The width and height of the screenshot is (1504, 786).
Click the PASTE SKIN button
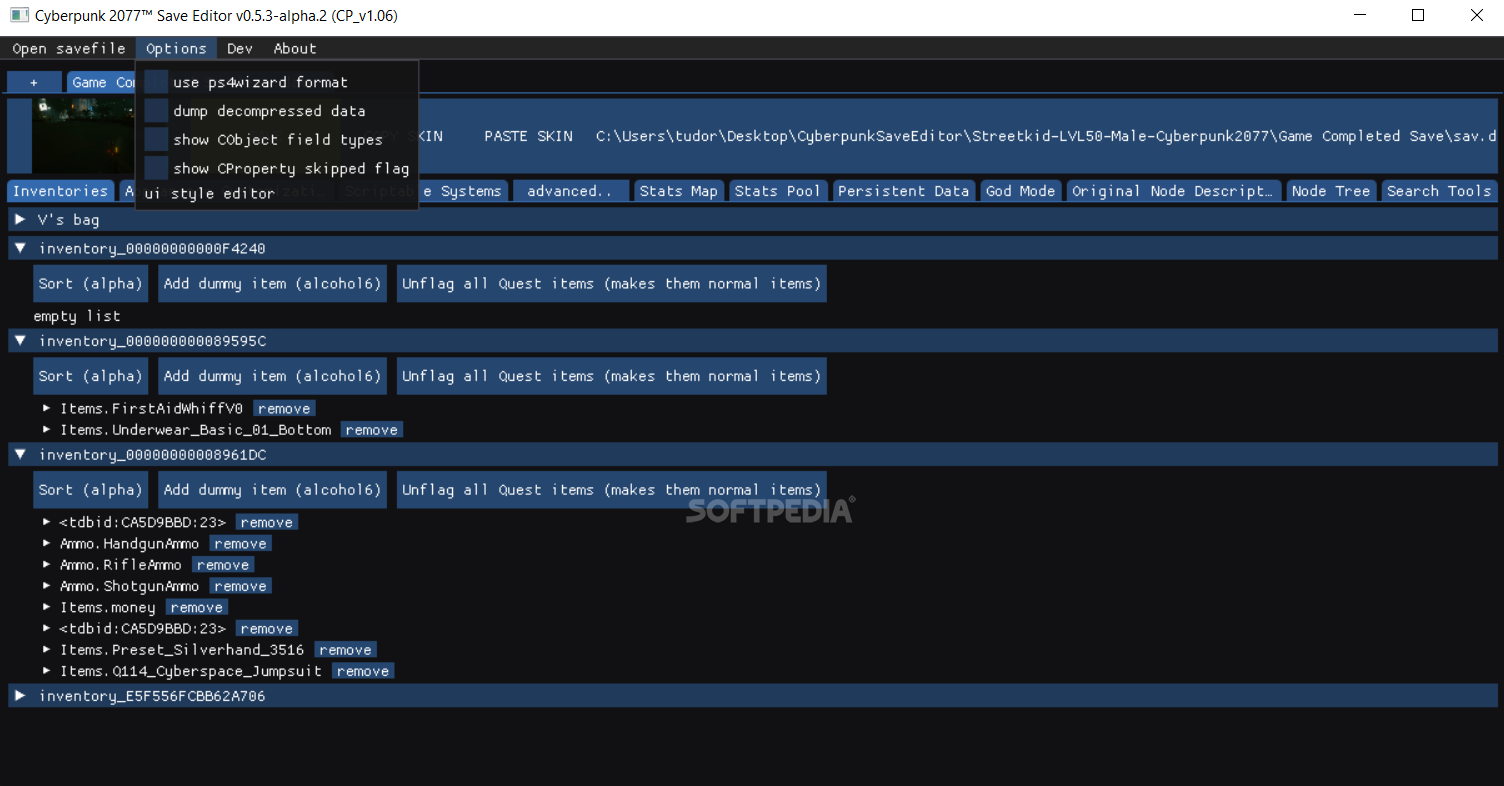528,136
